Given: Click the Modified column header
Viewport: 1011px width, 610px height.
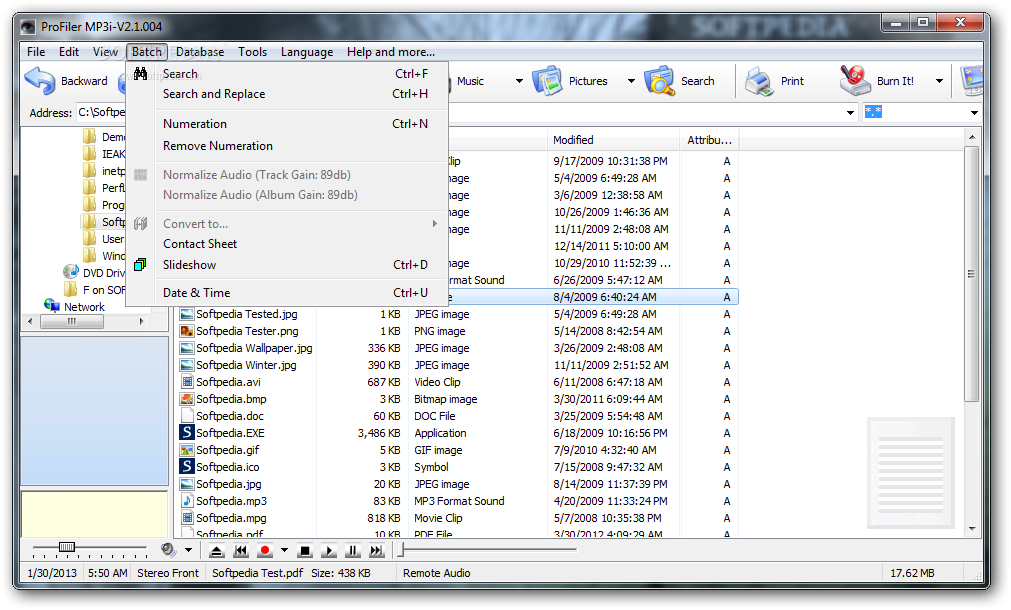Looking at the screenshot, I should 614,140.
